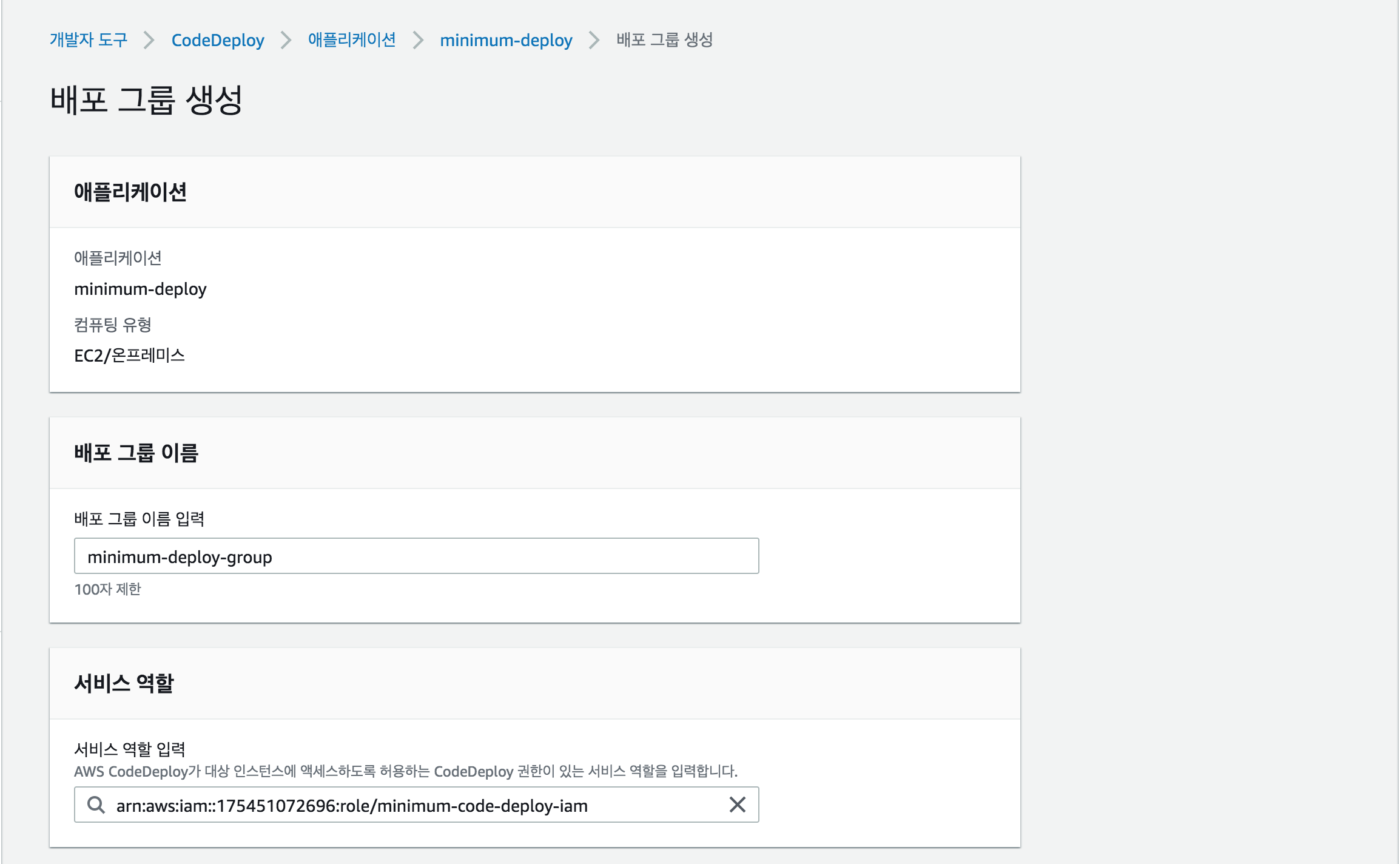Screen dimensions: 1400x864
Task: Click chevron arrow after 개발자 도구 breadcrumb
Action: pyautogui.click(x=149, y=40)
